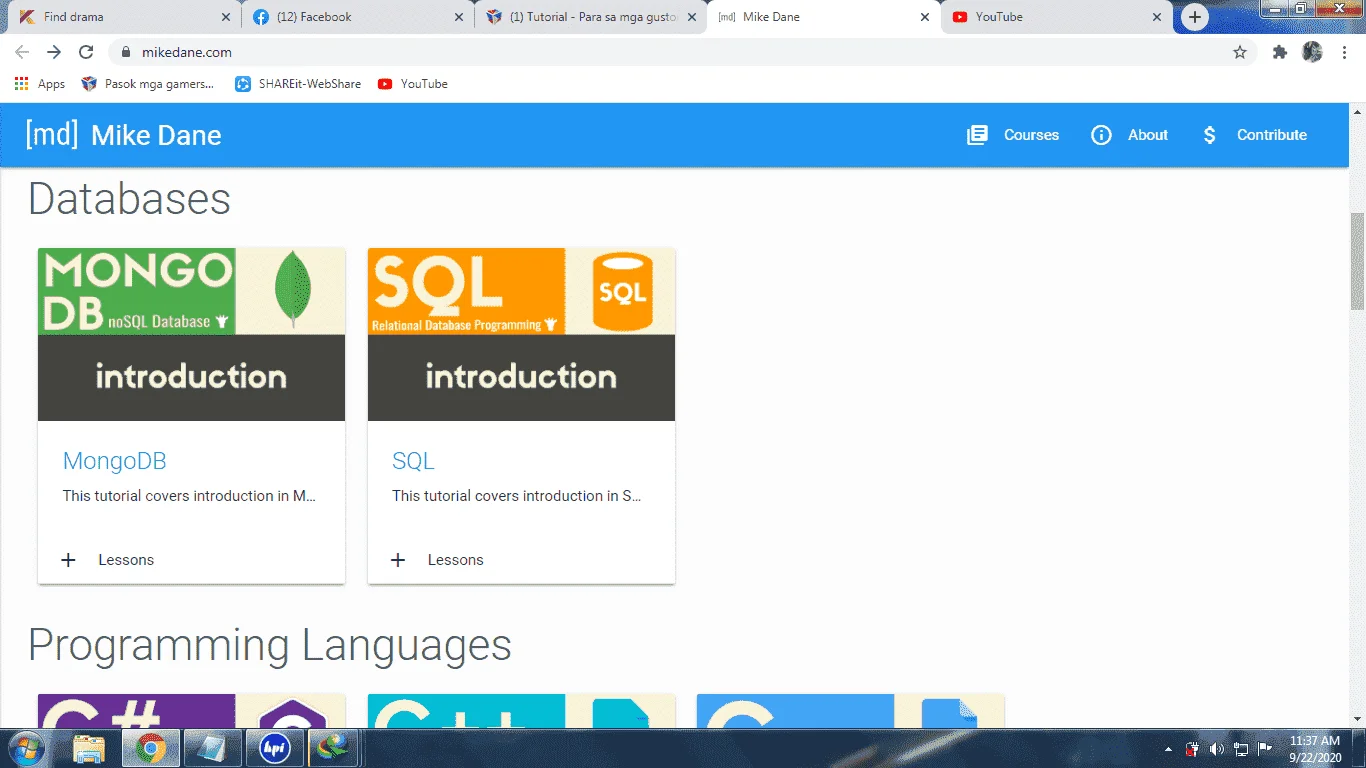Open the SQL course title link
Viewport: 1366px width, 768px height.
click(x=413, y=461)
